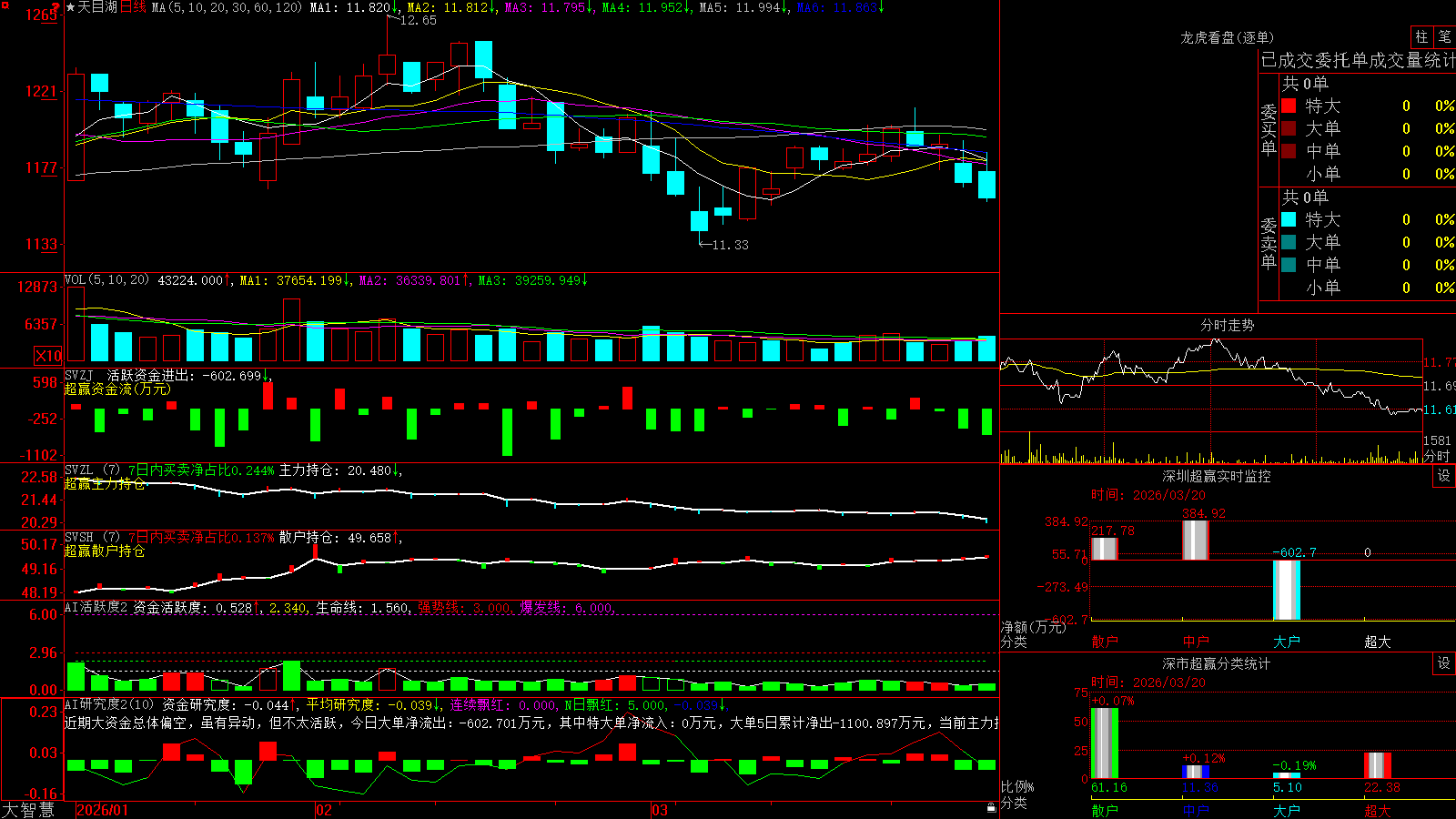The width and height of the screenshot is (1456, 819).
Task: Click the green 散户 label in 分类统计
Action: 1105,810
